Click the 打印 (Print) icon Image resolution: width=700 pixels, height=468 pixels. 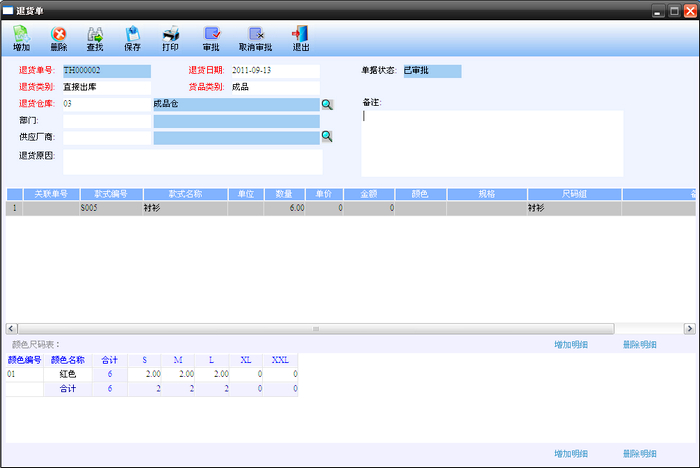[171, 38]
